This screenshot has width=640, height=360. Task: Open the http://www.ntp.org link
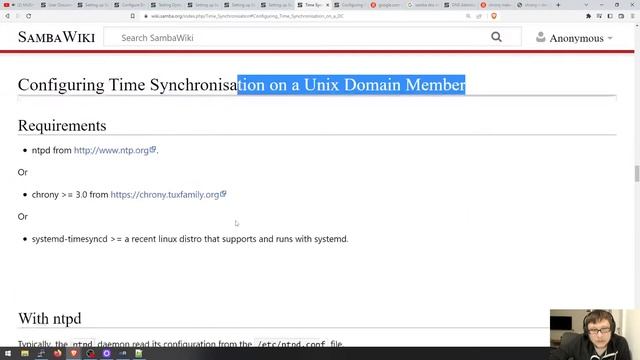(x=111, y=150)
